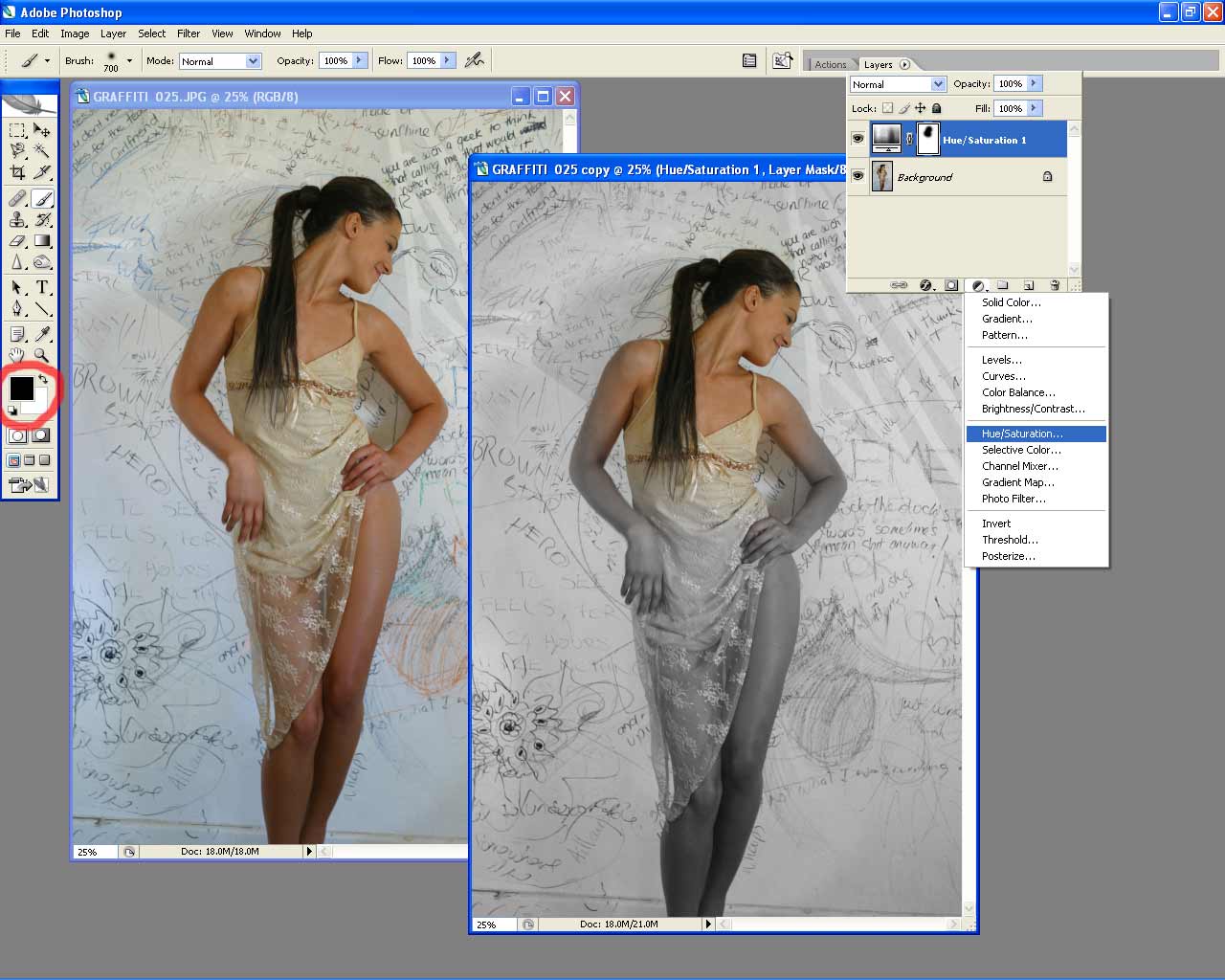Select the Notes tool
The height and width of the screenshot is (980, 1225).
coord(17,334)
